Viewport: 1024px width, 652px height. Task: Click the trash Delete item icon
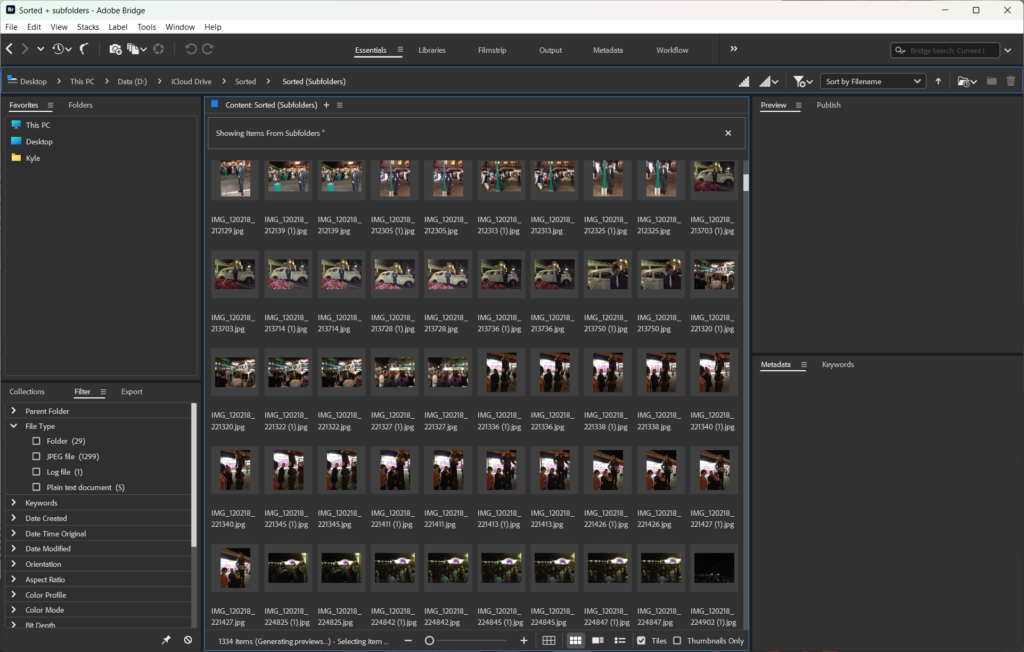(1010, 81)
